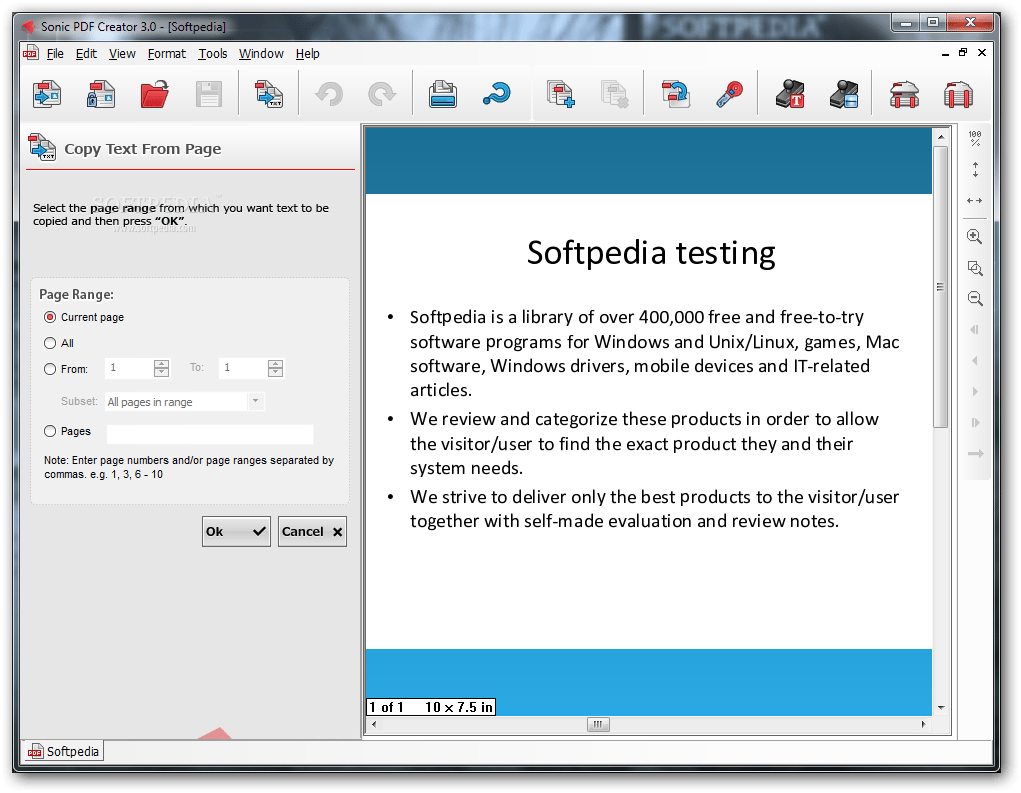The height and width of the screenshot is (793, 1021).
Task: Click the red key security icon
Action: point(729,95)
